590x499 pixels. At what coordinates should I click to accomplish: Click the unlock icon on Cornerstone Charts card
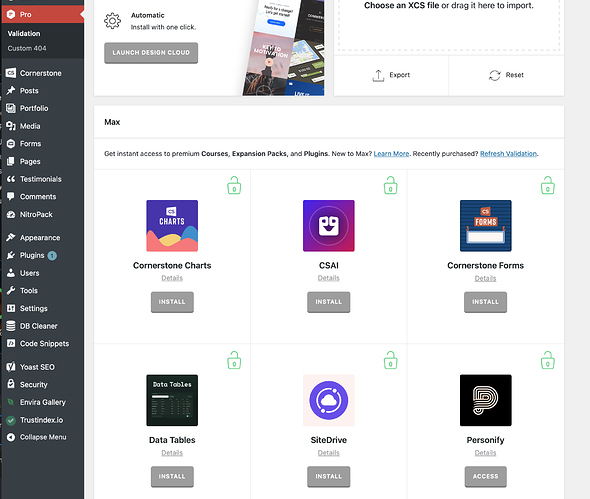coord(234,186)
